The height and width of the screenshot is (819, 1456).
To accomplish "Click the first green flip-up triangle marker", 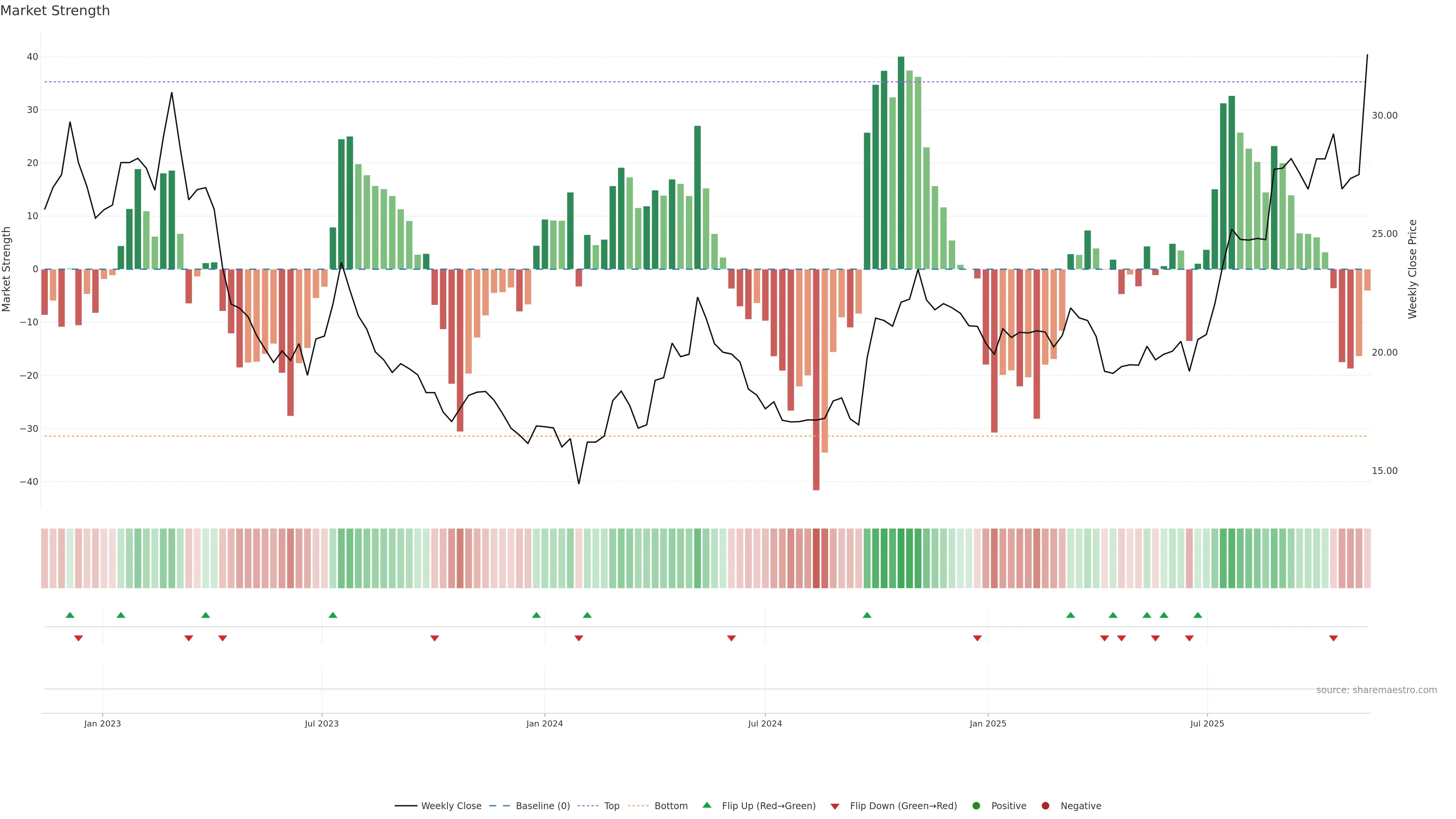I will tap(70, 615).
